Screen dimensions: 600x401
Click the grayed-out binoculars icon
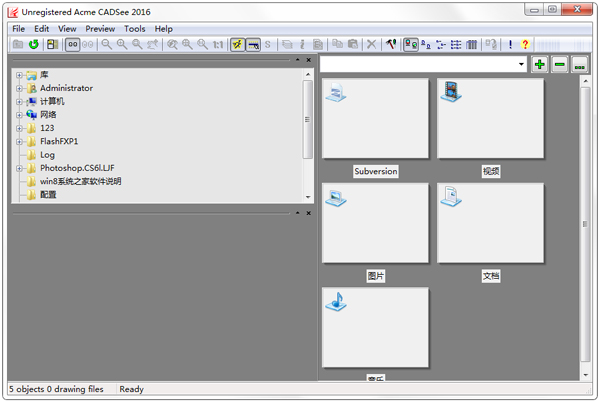(88, 44)
